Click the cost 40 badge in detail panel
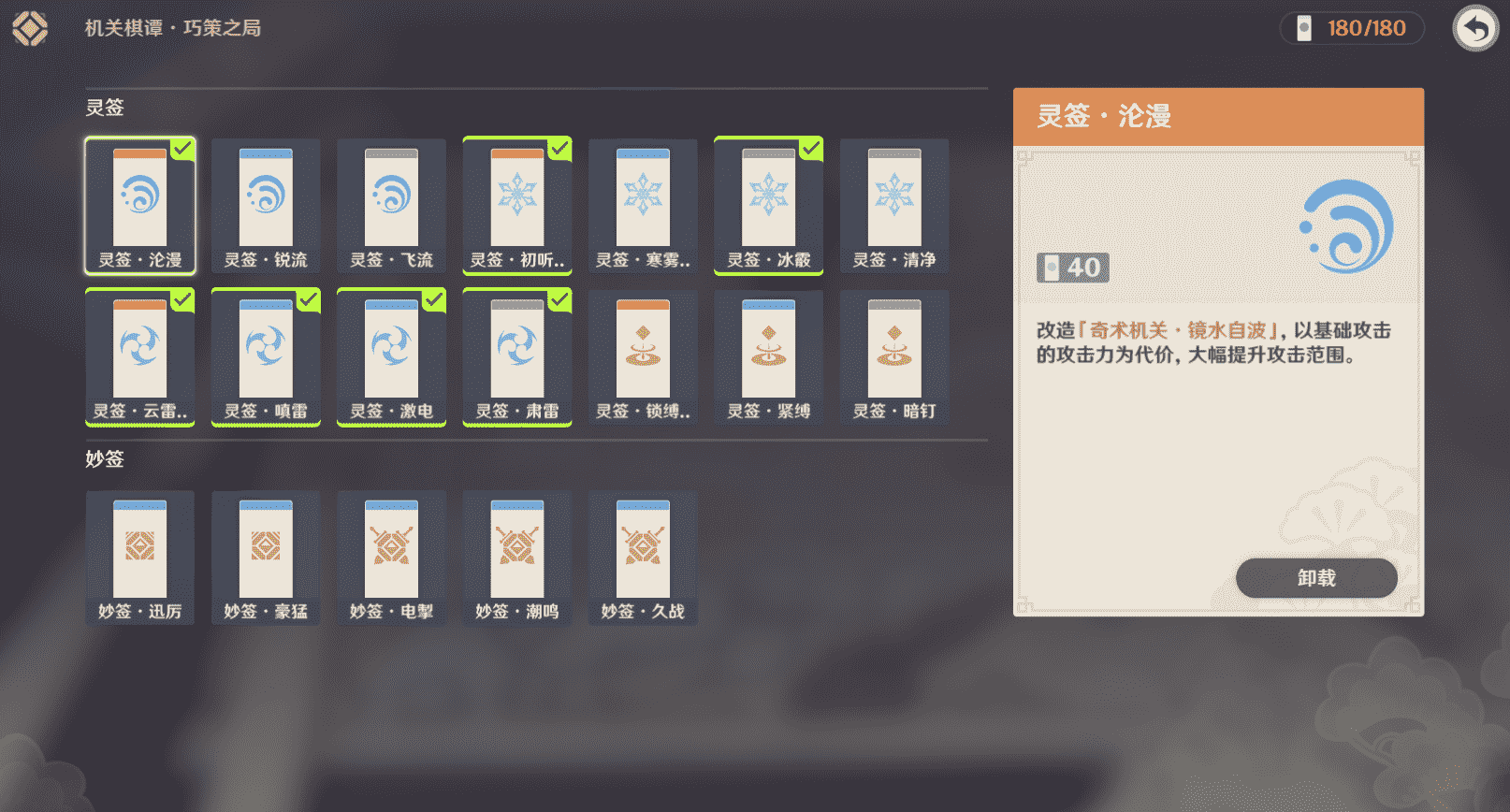The height and width of the screenshot is (812, 1510). point(1072,268)
